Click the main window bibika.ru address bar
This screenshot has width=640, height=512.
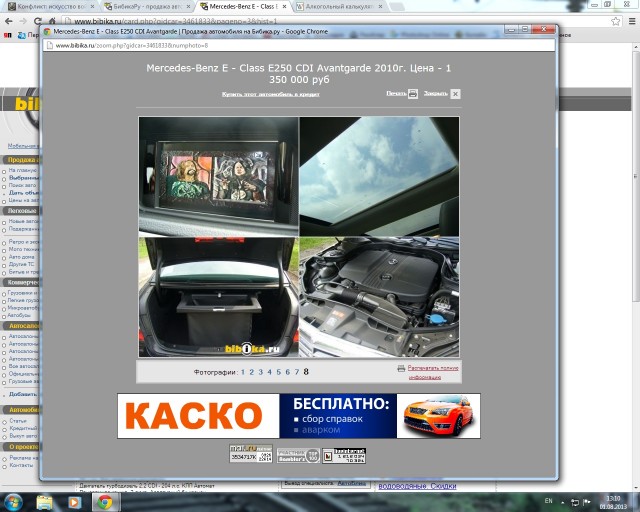(335, 21)
